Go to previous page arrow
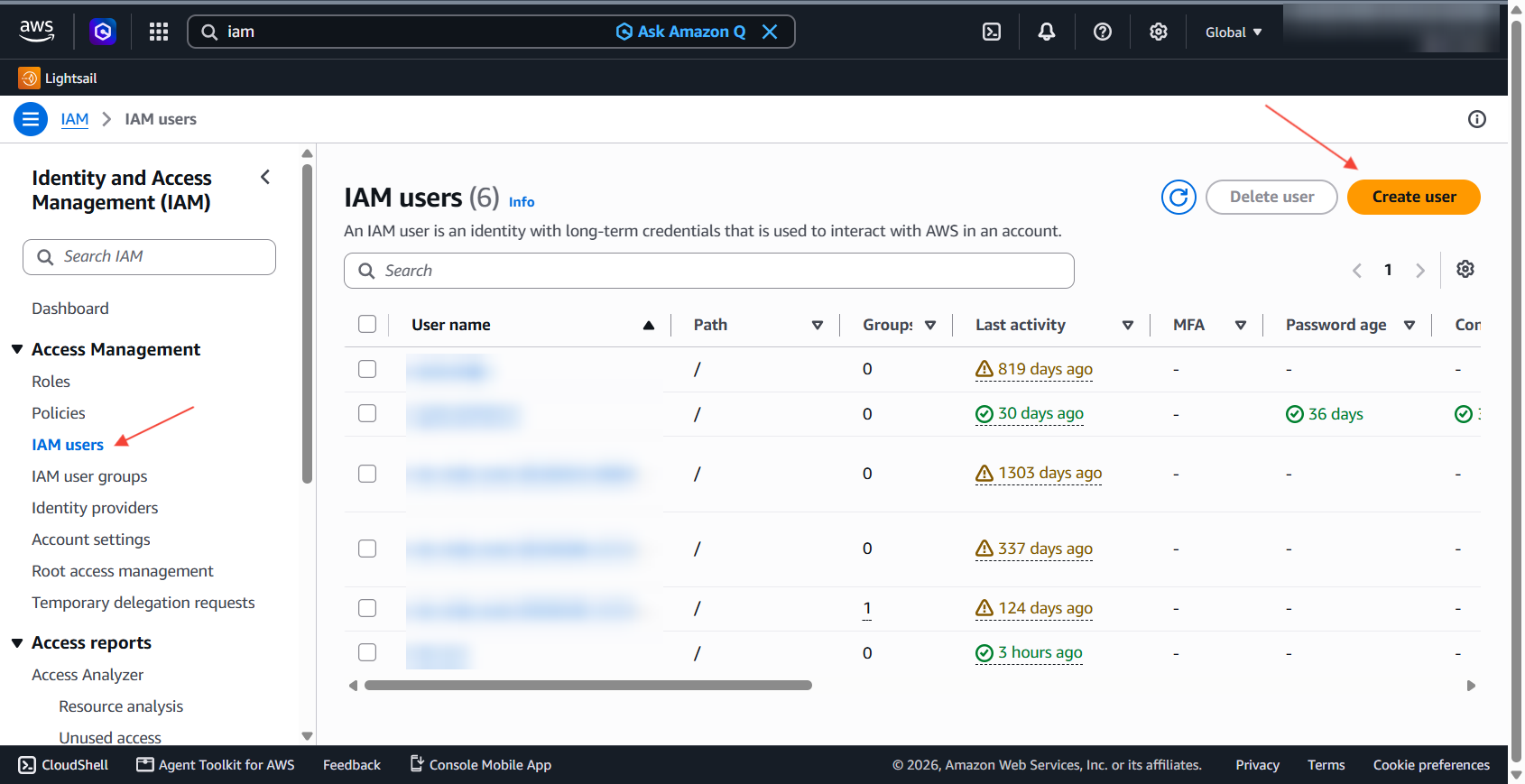The height and width of the screenshot is (784, 1525). pyautogui.click(x=1356, y=270)
